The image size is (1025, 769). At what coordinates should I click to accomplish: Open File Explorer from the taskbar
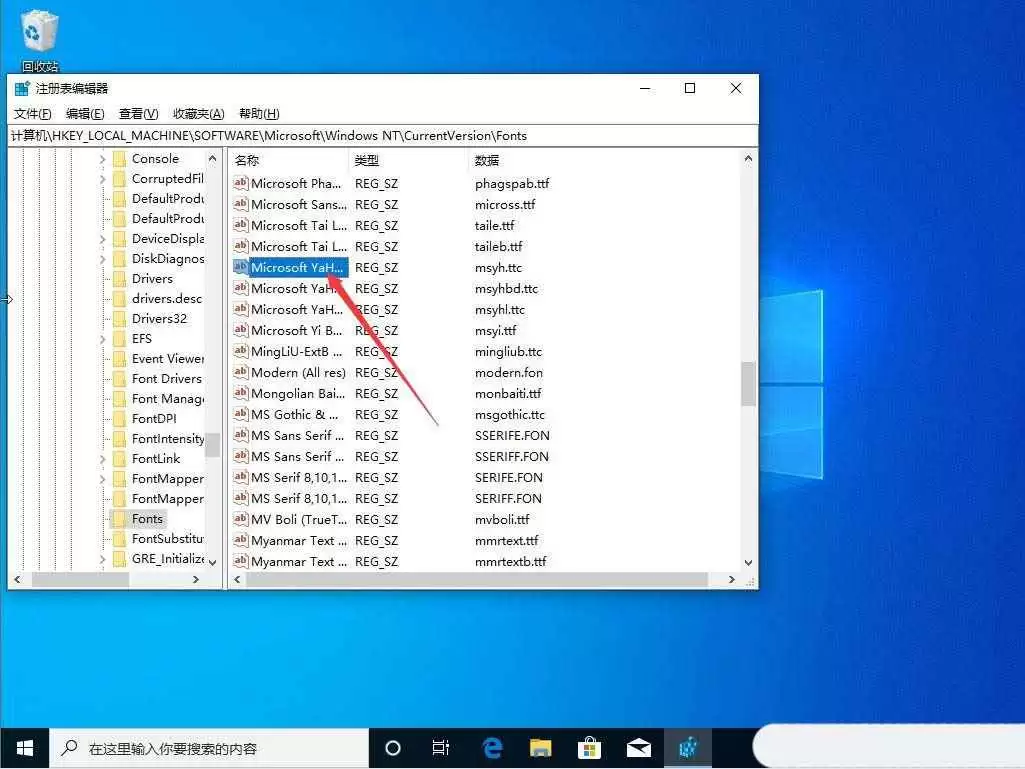pos(540,747)
